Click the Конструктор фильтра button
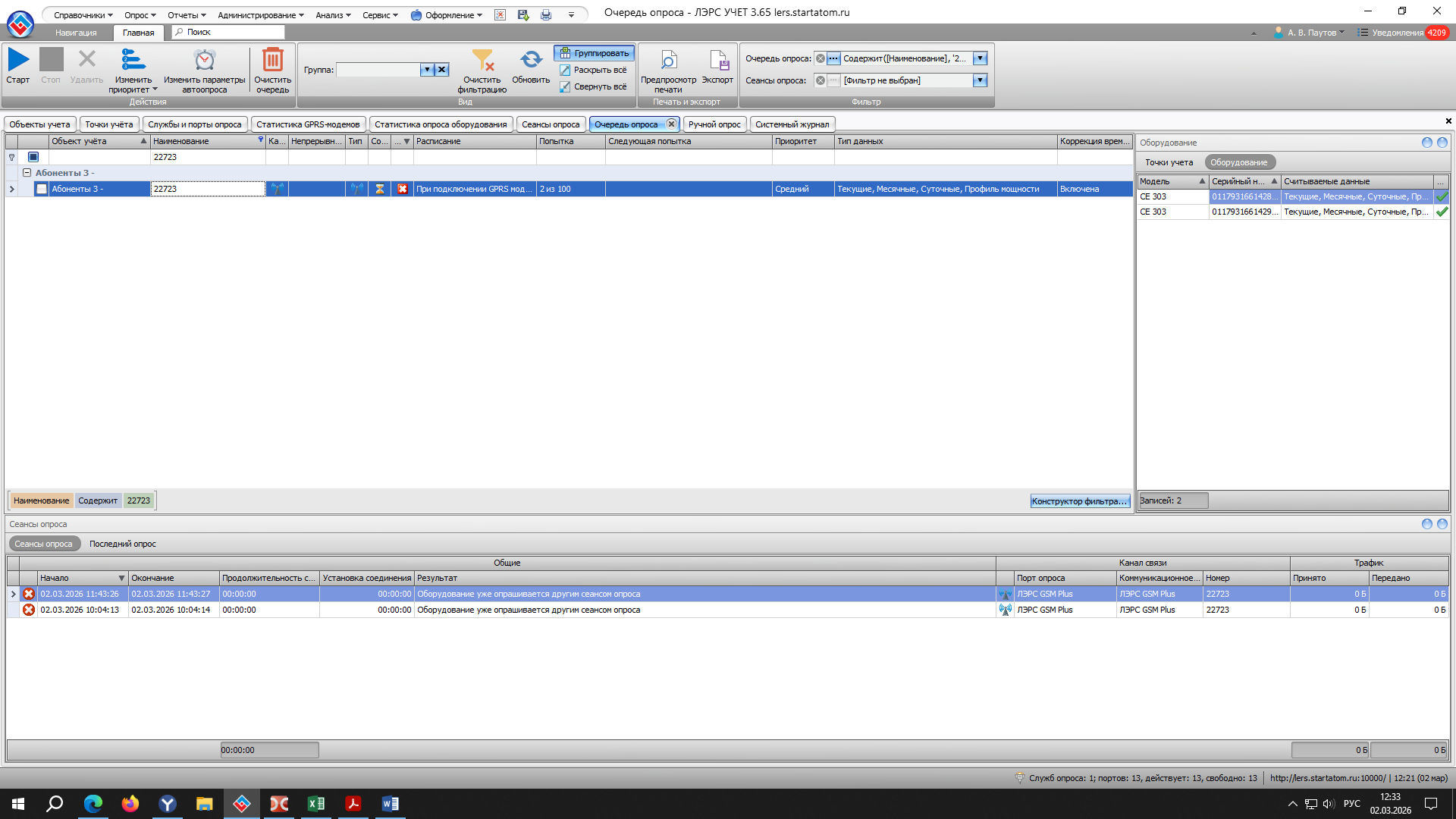This screenshot has width=1456, height=819. (1079, 501)
